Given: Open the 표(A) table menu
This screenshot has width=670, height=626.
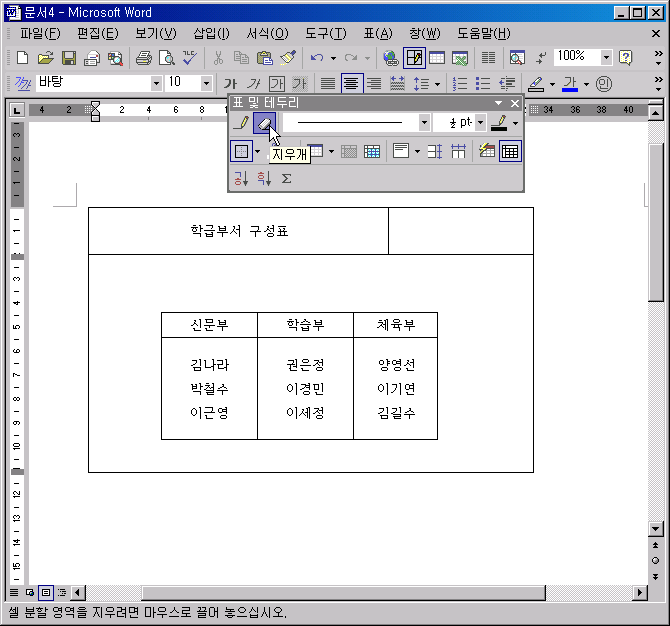Looking at the screenshot, I should coord(377,33).
